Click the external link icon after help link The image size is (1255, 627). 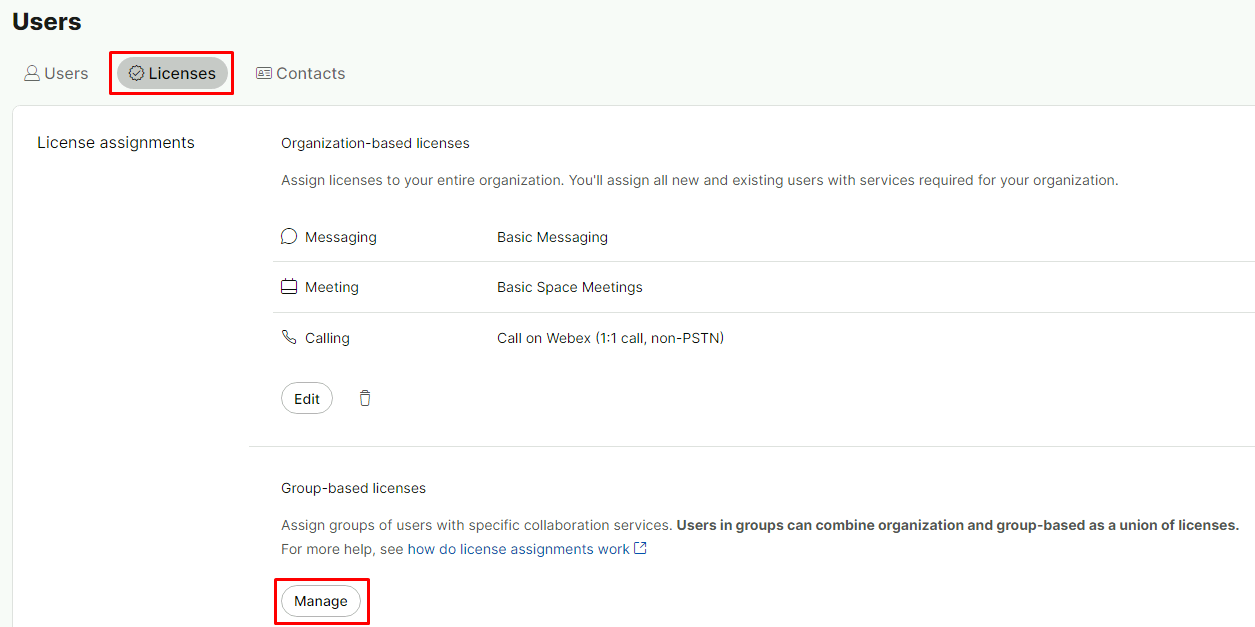(641, 548)
